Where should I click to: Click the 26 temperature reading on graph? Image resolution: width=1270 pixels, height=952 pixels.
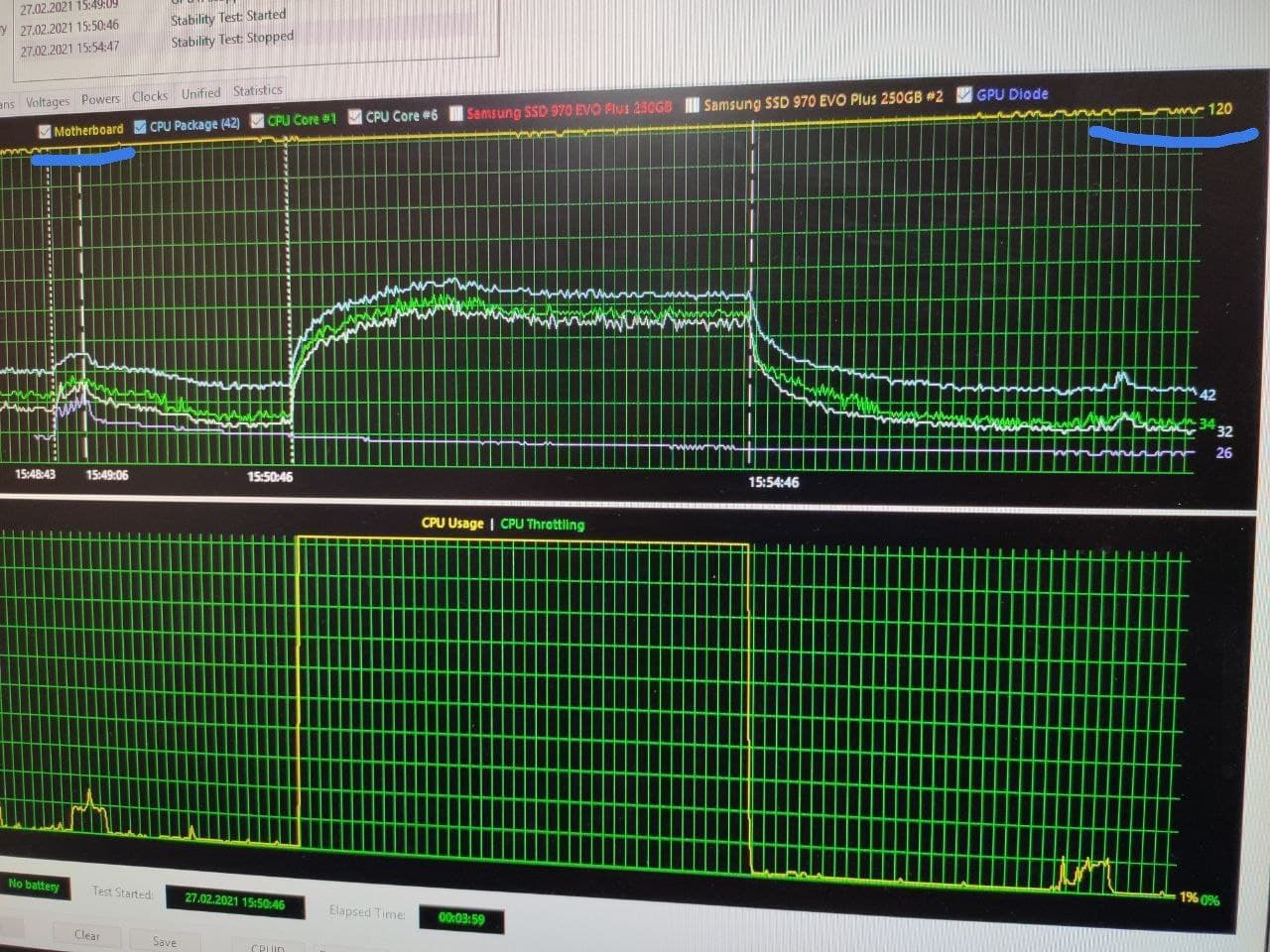(x=1223, y=453)
